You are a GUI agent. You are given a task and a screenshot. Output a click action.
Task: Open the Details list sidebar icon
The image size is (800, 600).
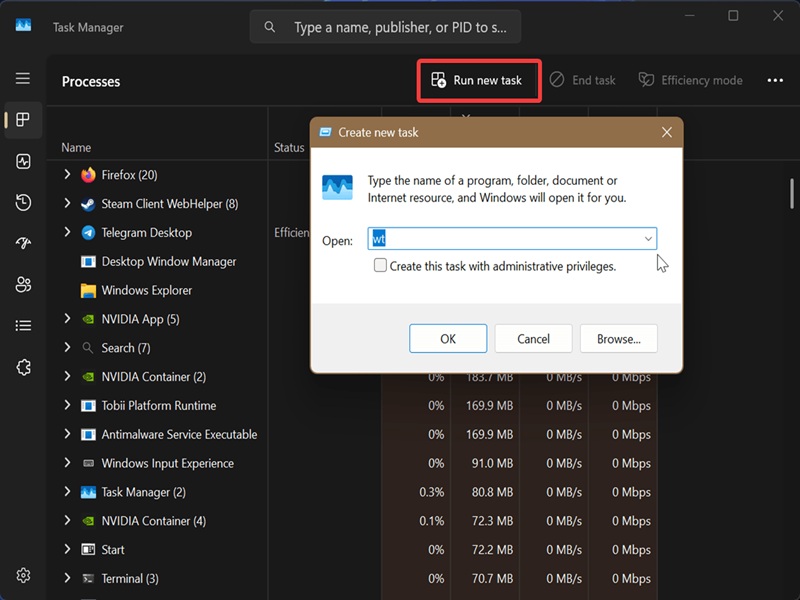point(23,326)
